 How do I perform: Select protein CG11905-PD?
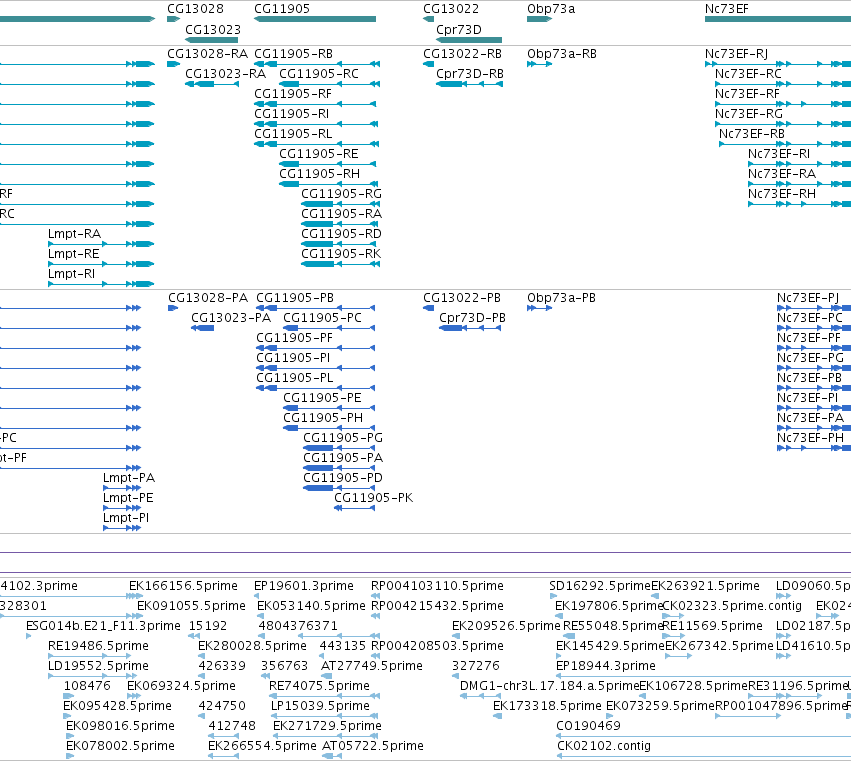pyautogui.click(x=343, y=478)
